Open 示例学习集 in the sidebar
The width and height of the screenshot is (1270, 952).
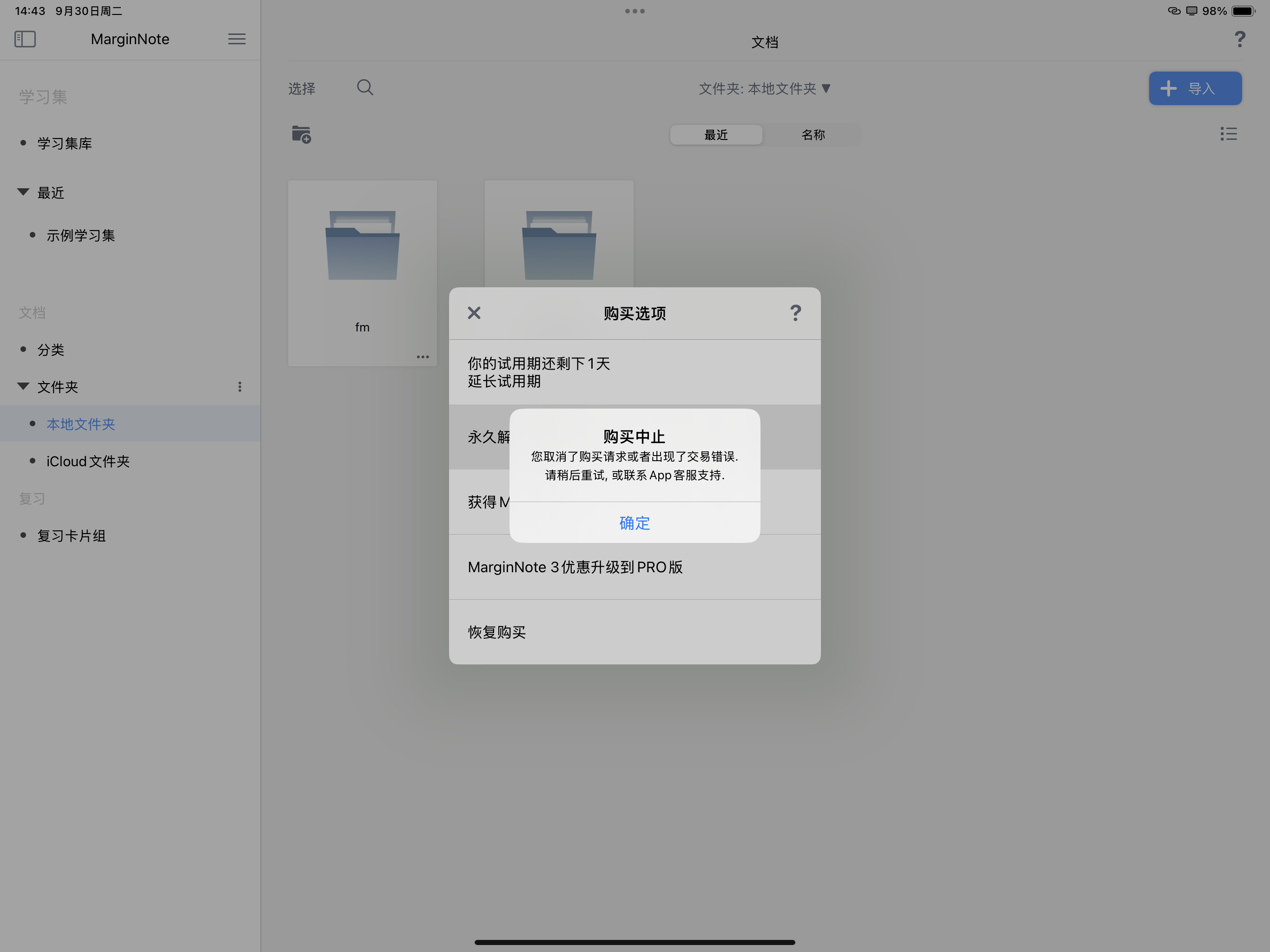[80, 235]
